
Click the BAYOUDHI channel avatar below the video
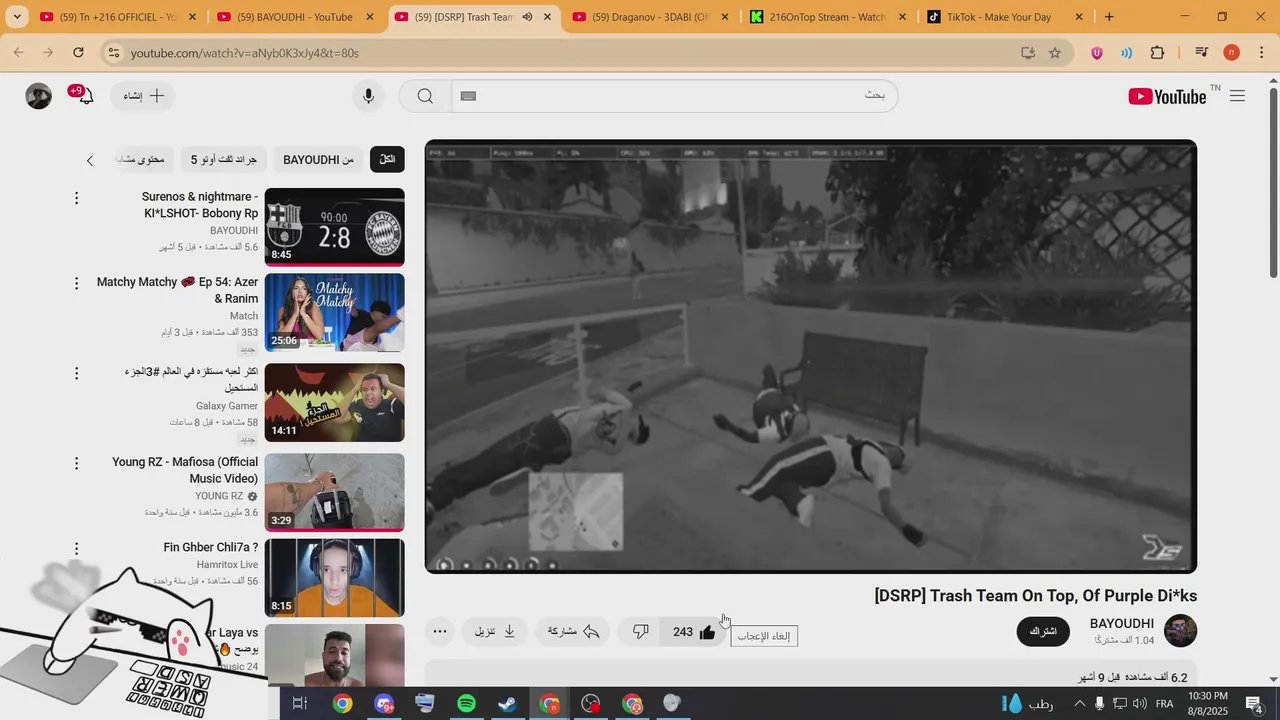tap(1180, 631)
